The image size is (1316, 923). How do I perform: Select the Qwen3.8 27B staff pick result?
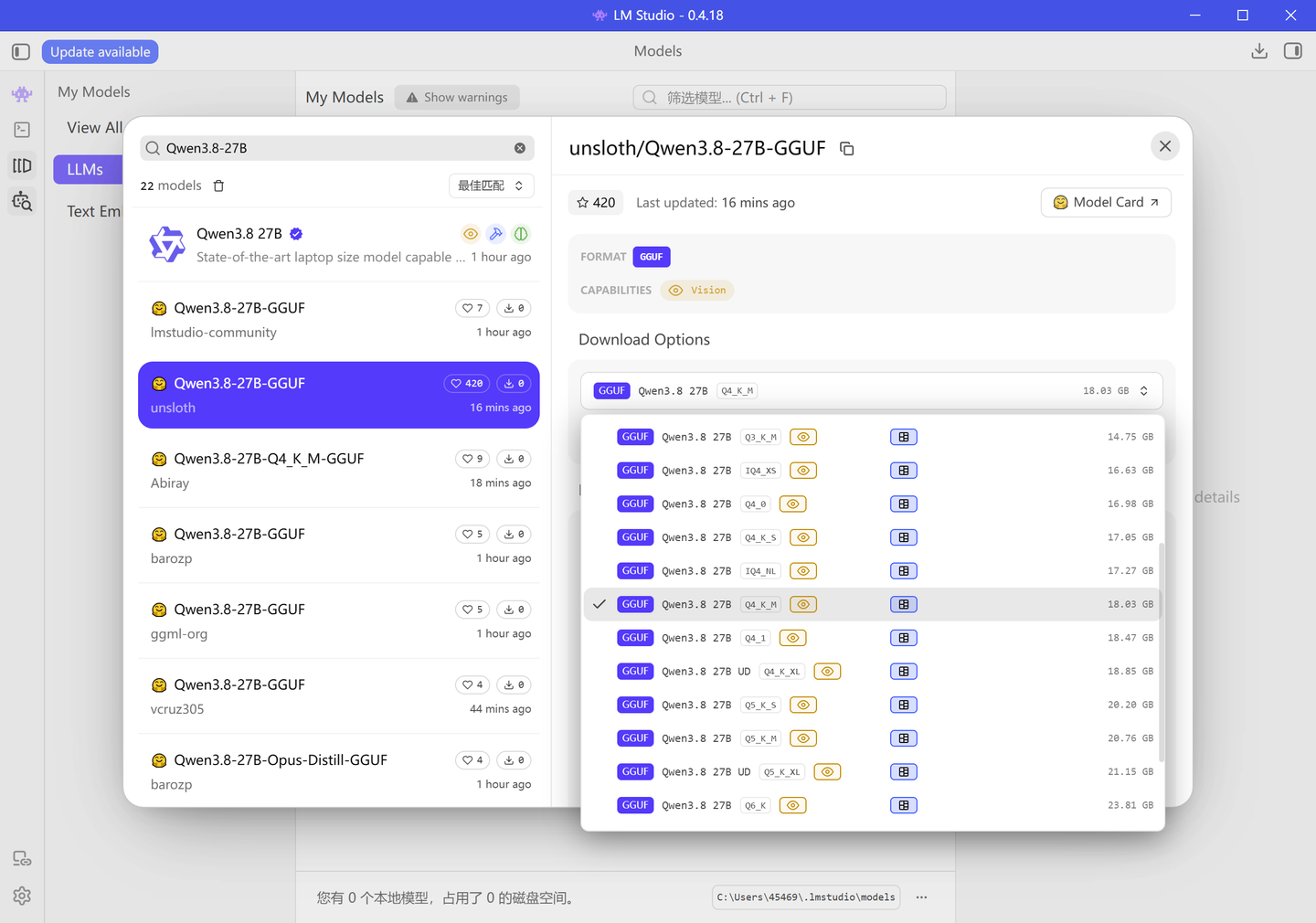point(339,245)
